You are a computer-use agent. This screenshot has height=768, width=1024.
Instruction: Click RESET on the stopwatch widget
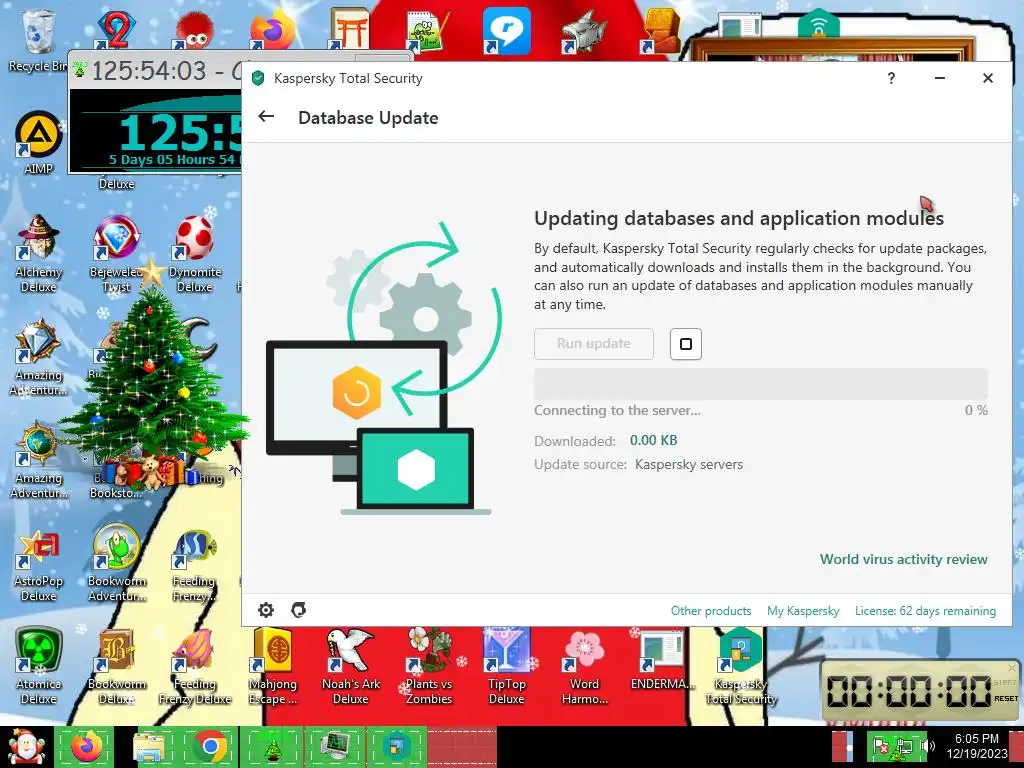point(1006,698)
